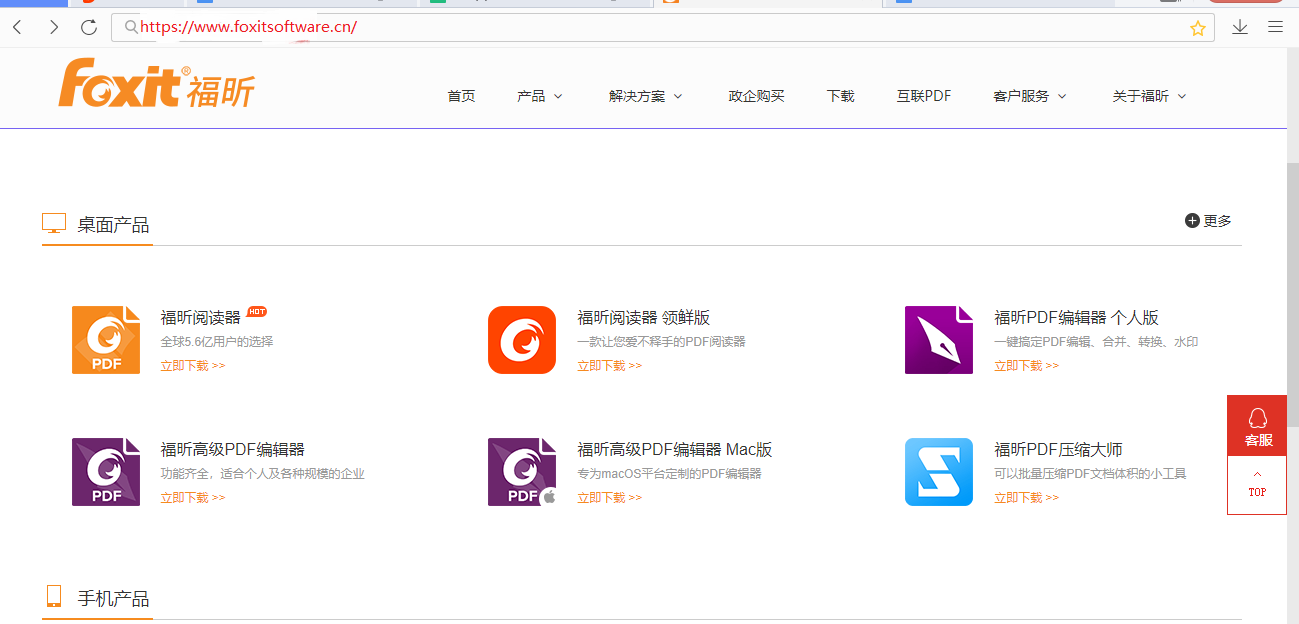Click the 福昕PDF编辑器 个人版 pen icon
The width and height of the screenshot is (1299, 624).
(939, 340)
